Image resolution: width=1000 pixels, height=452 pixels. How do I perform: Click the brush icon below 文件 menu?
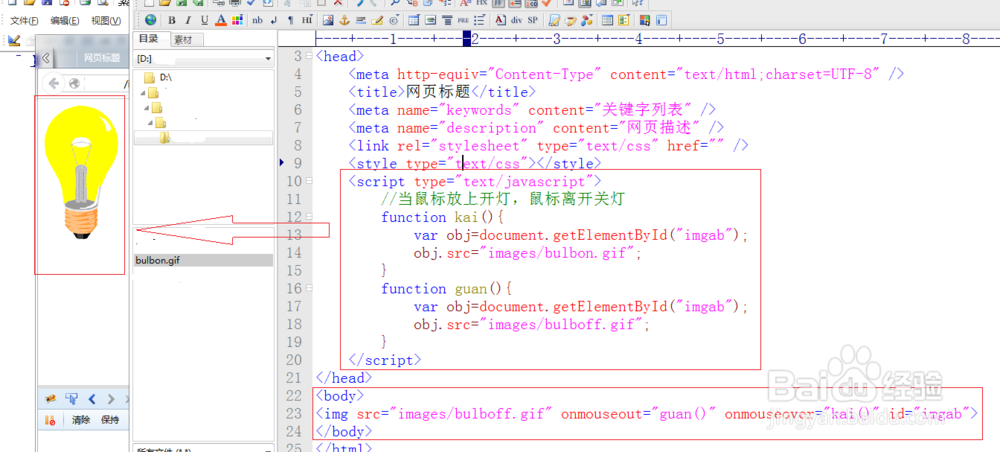[x=14, y=40]
